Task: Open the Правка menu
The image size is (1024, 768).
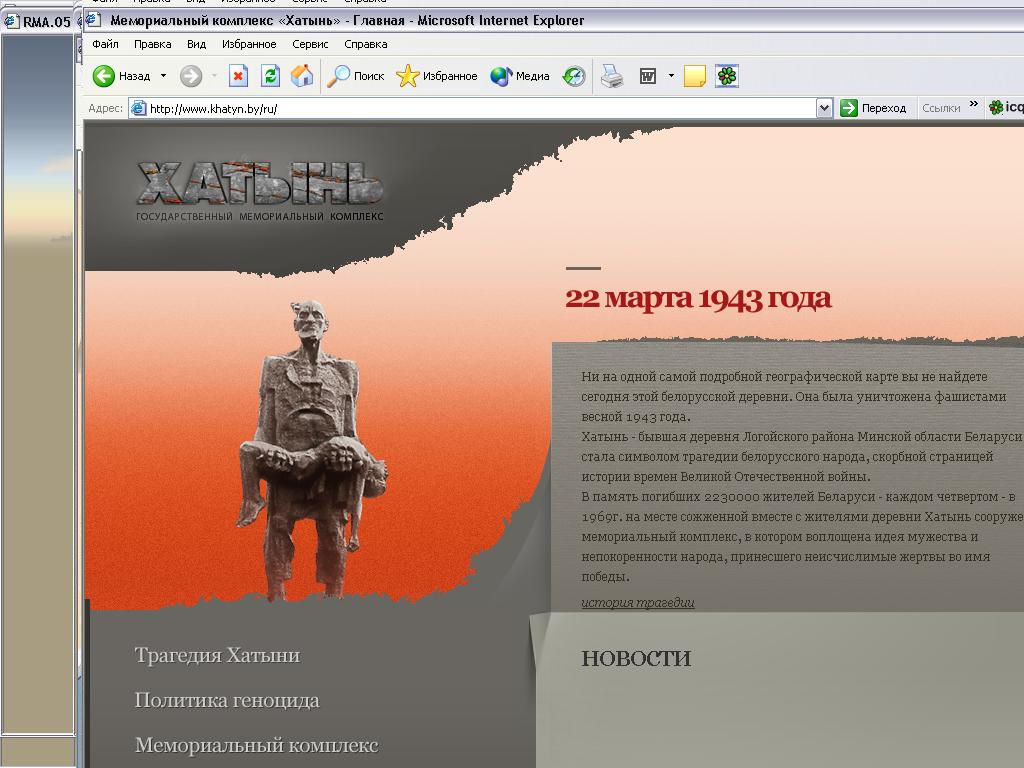Action: pos(152,44)
